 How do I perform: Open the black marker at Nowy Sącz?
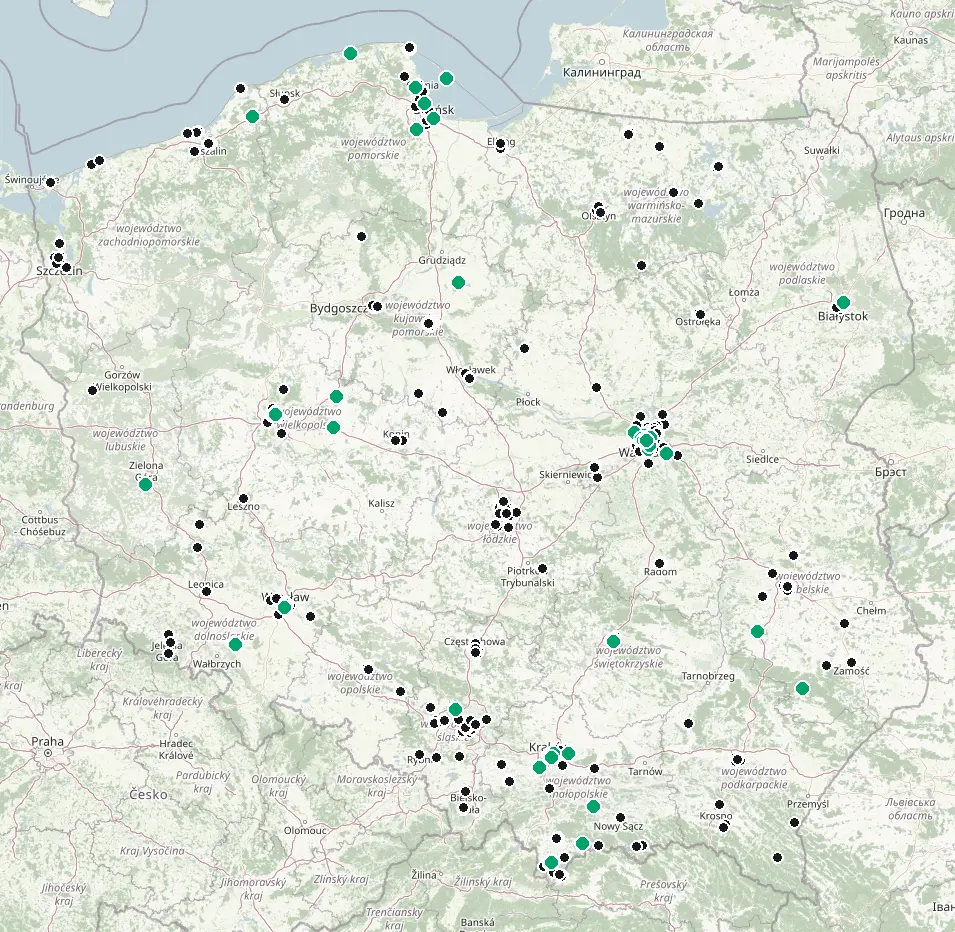[x=620, y=817]
